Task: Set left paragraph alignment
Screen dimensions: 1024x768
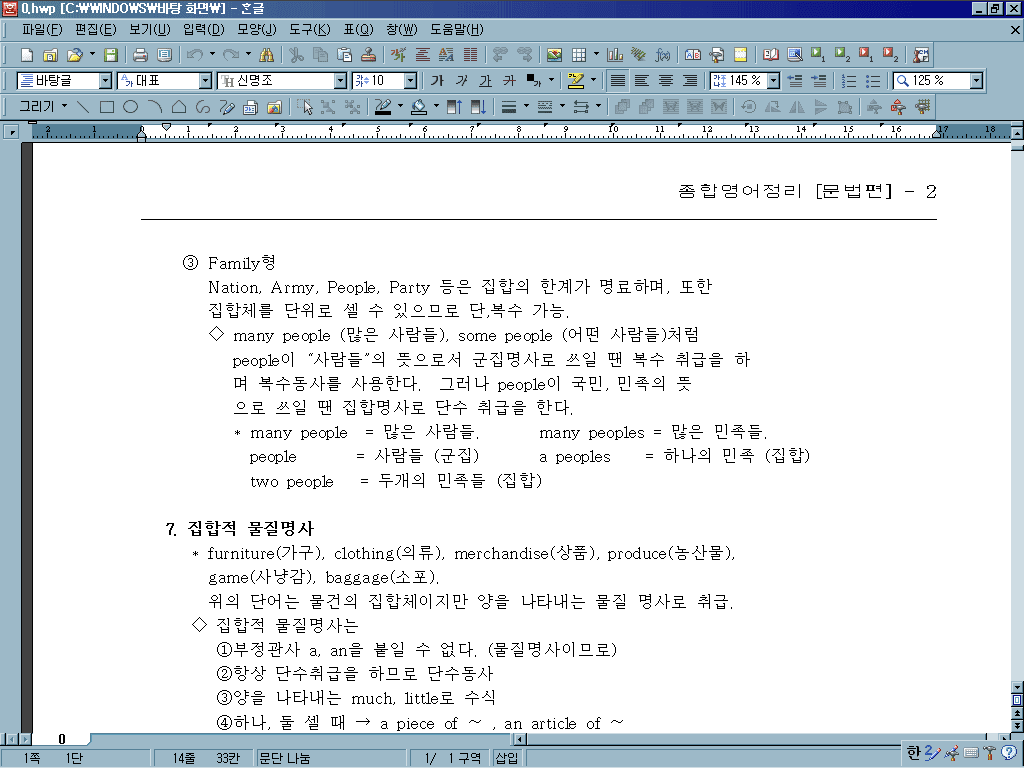Action: click(x=642, y=80)
